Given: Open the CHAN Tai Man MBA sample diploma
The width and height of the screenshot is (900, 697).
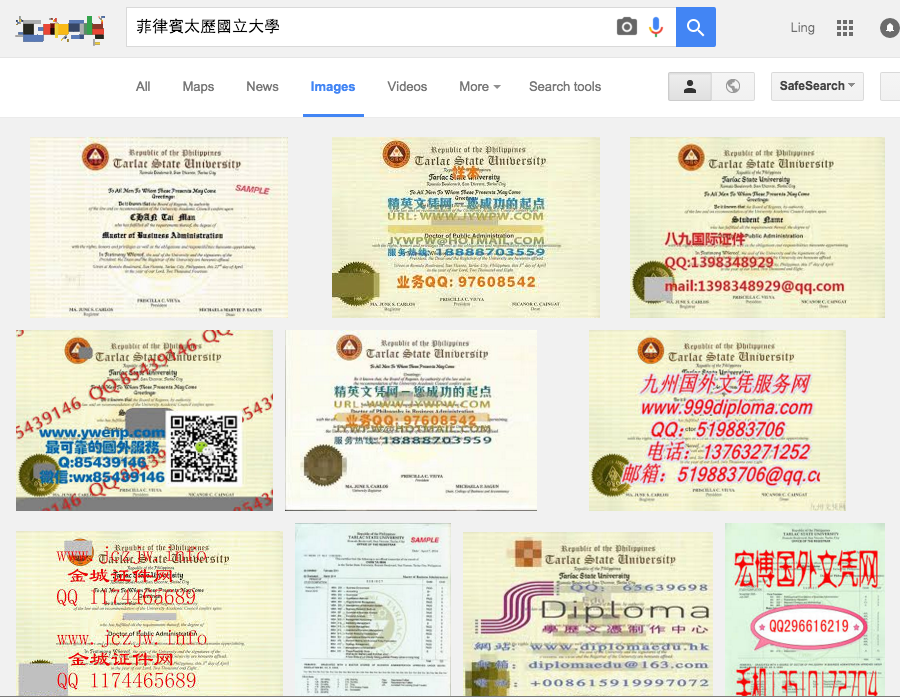Looking at the screenshot, I should [159, 227].
